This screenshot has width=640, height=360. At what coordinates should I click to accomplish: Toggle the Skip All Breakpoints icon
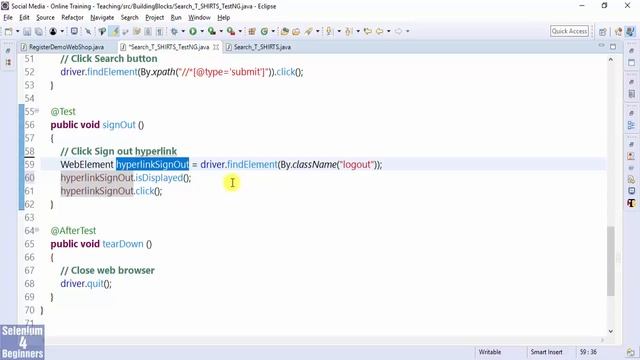(88, 31)
